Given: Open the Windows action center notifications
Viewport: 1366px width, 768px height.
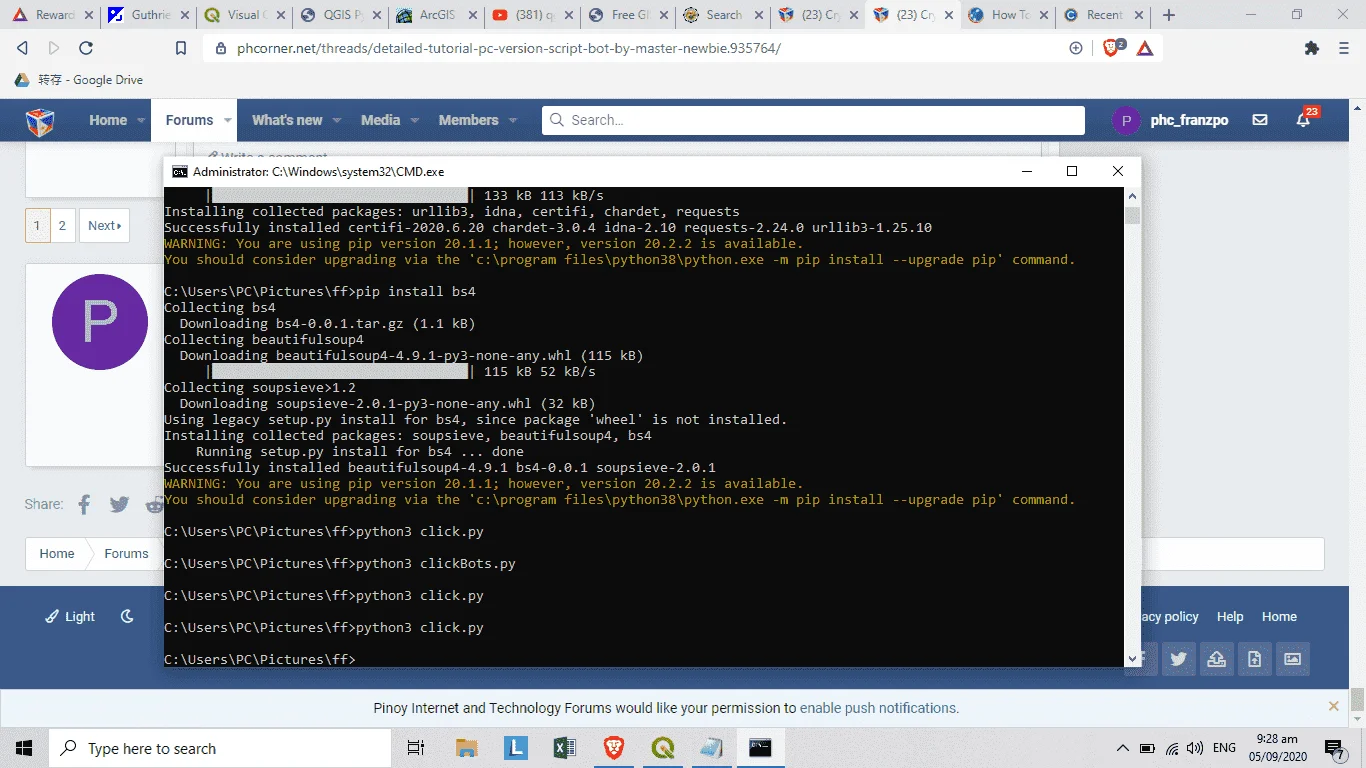Looking at the screenshot, I should coord(1335,748).
